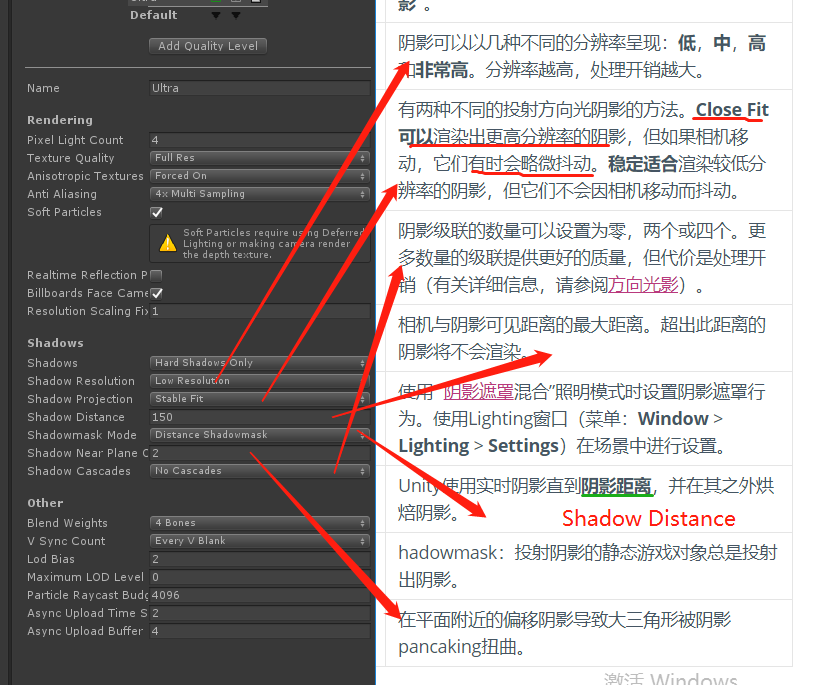Enable the Realtime Reflection Probes checkbox

tap(156, 275)
